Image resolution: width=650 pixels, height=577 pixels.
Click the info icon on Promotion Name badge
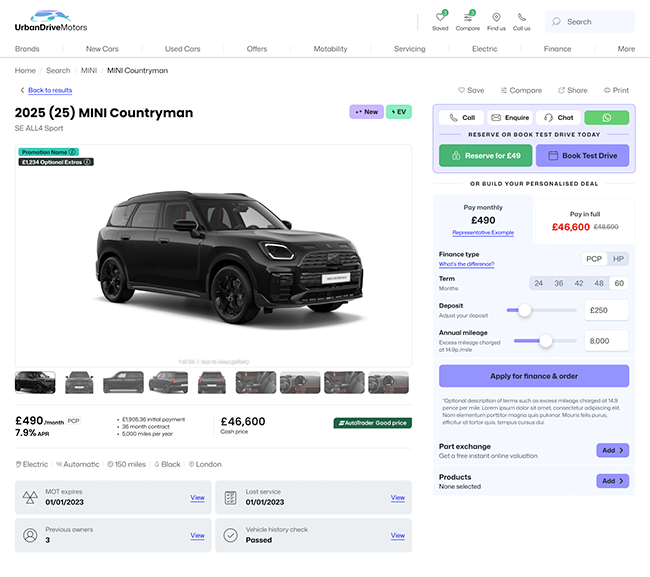point(72,152)
